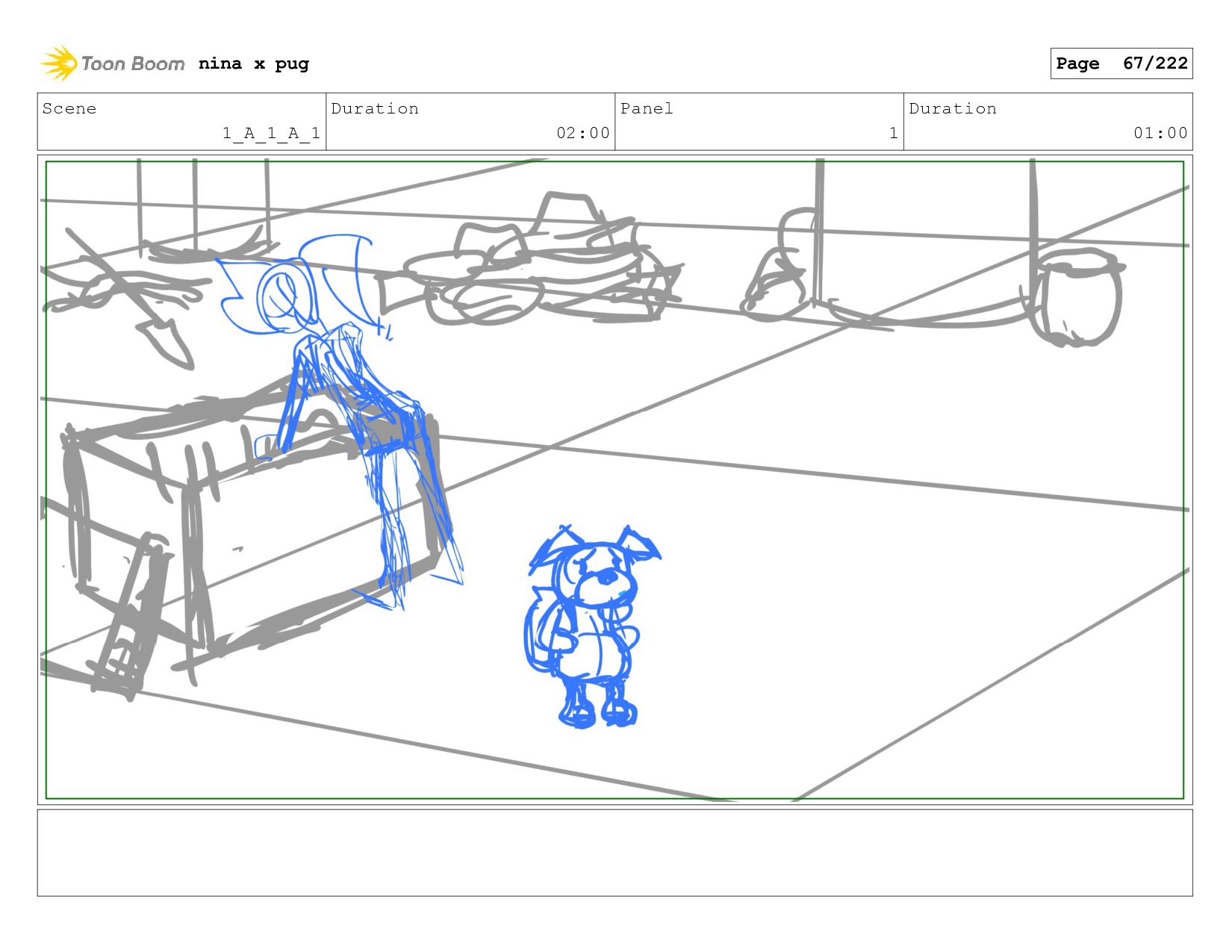
Task: Click the panel number 1
Action: pyautogui.click(x=893, y=133)
